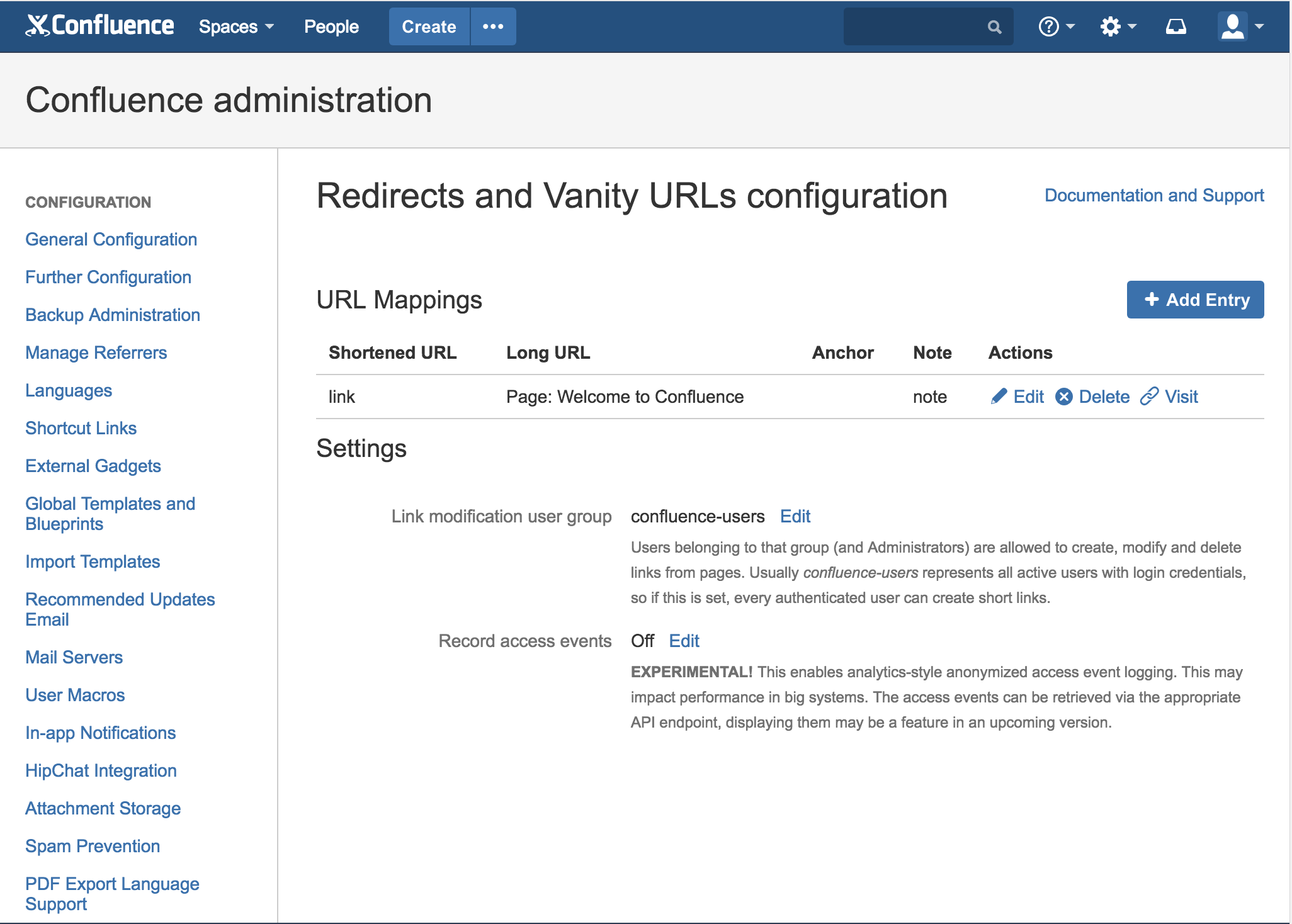Open In-app Notifications settings
This screenshot has height=924, width=1292.
click(x=101, y=733)
